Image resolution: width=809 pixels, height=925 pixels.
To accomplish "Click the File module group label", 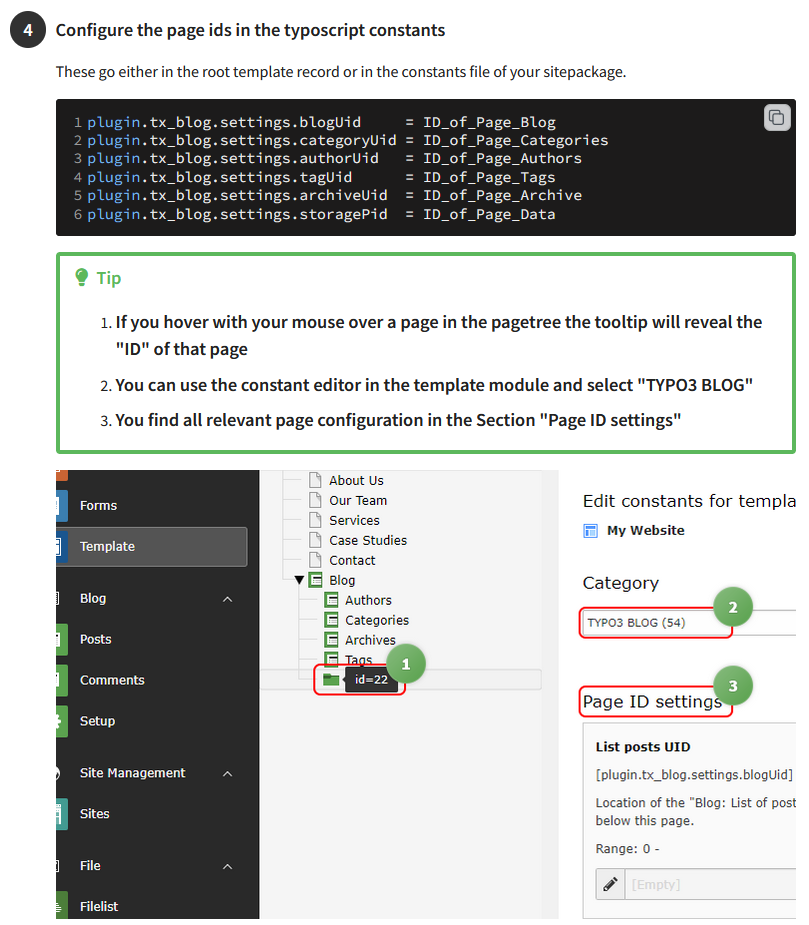I will pyautogui.click(x=90, y=866).
